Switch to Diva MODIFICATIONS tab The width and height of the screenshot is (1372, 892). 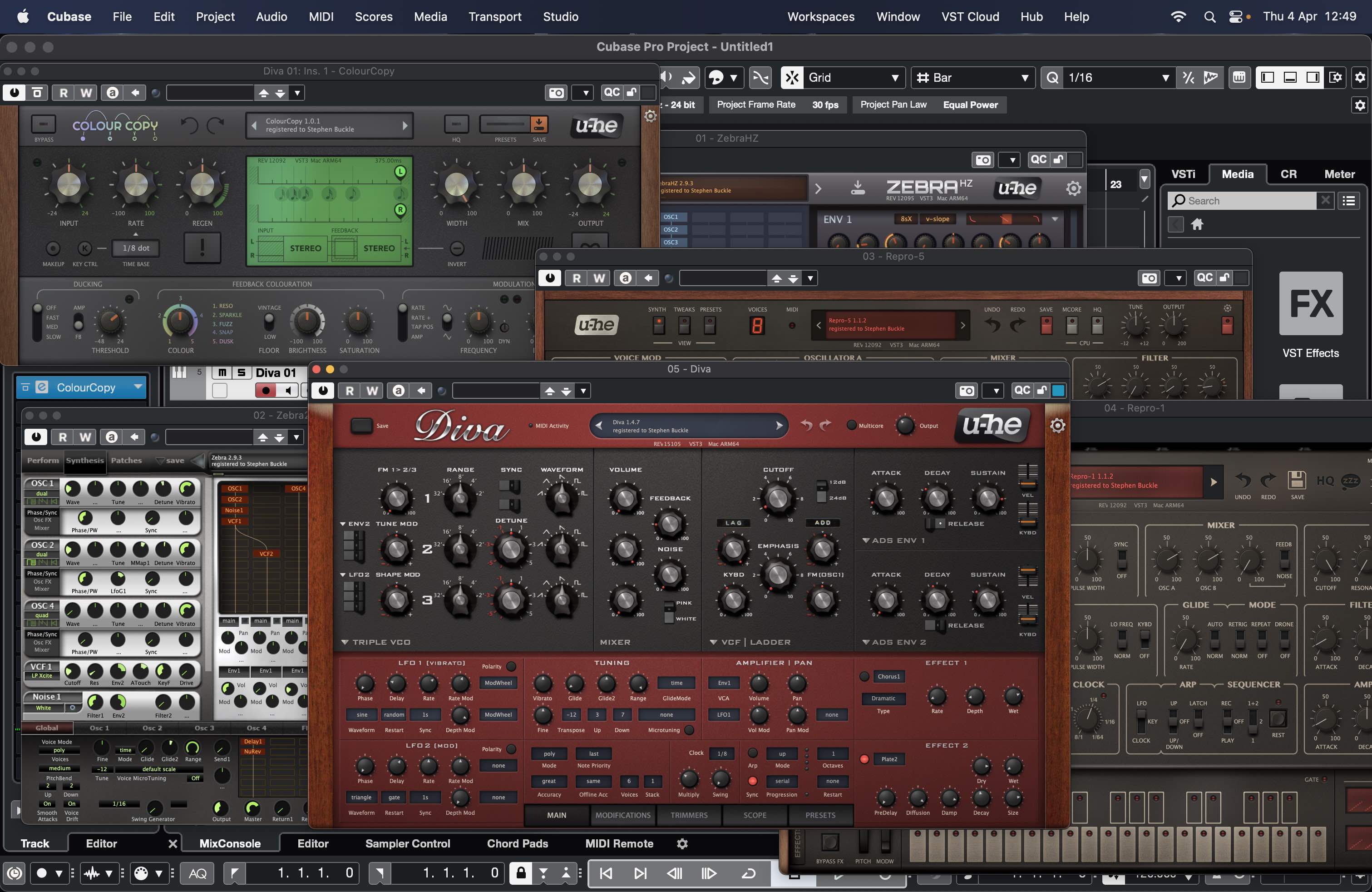click(x=622, y=815)
